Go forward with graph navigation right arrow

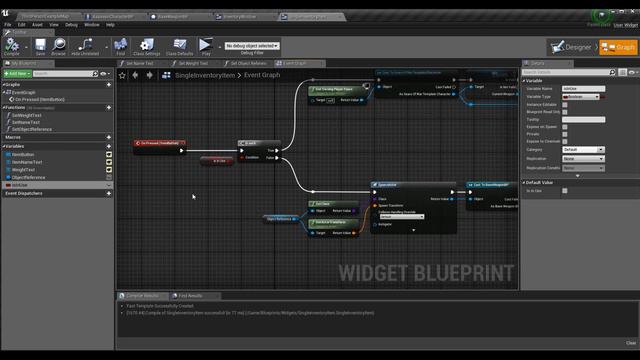click(149, 75)
